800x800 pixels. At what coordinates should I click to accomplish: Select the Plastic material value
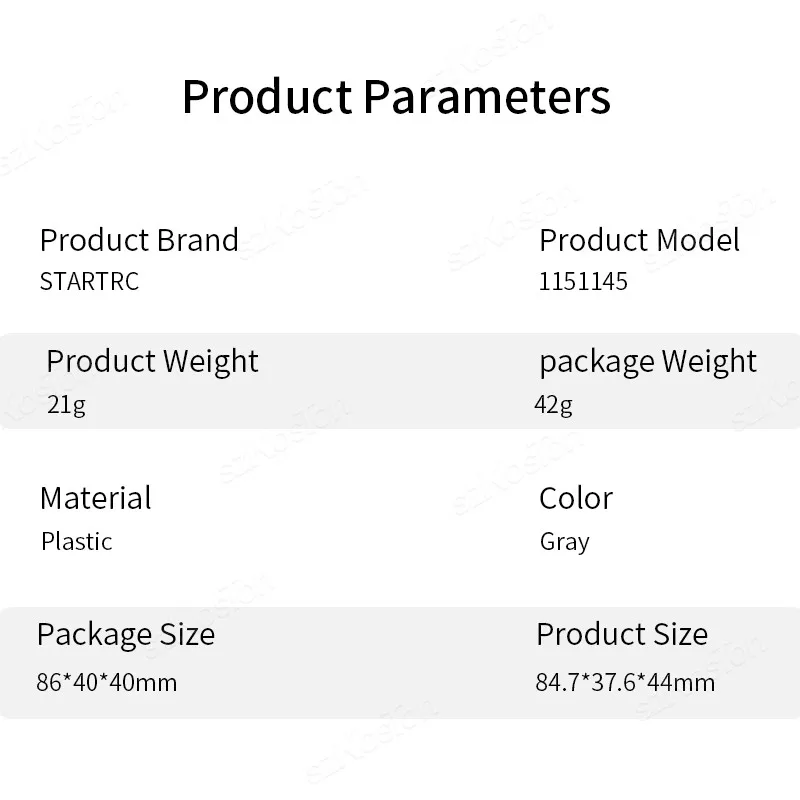[x=76, y=541]
